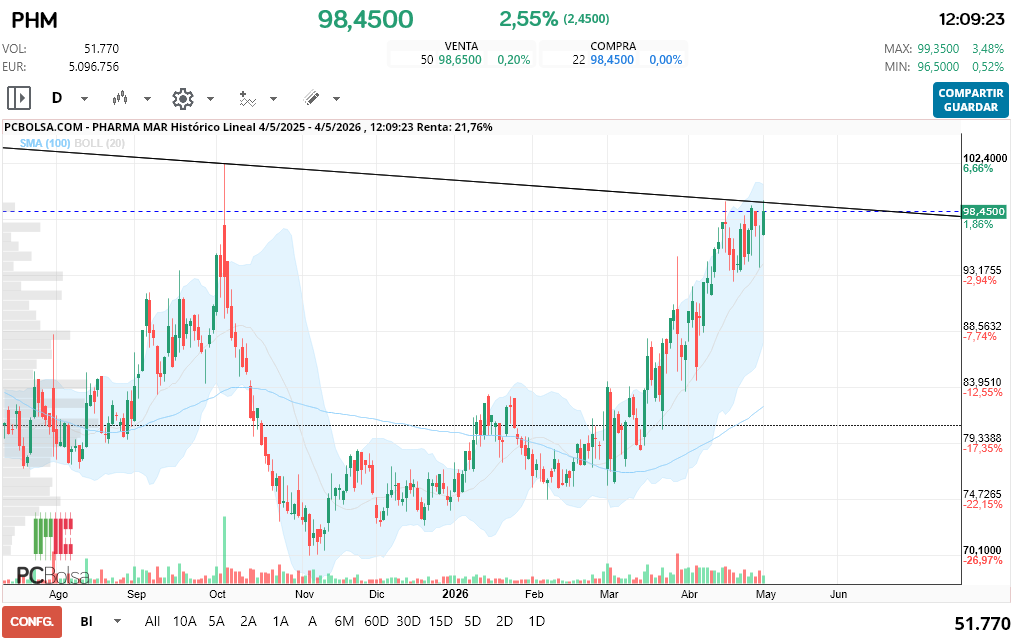Select the 30D time range

pyautogui.click(x=408, y=621)
